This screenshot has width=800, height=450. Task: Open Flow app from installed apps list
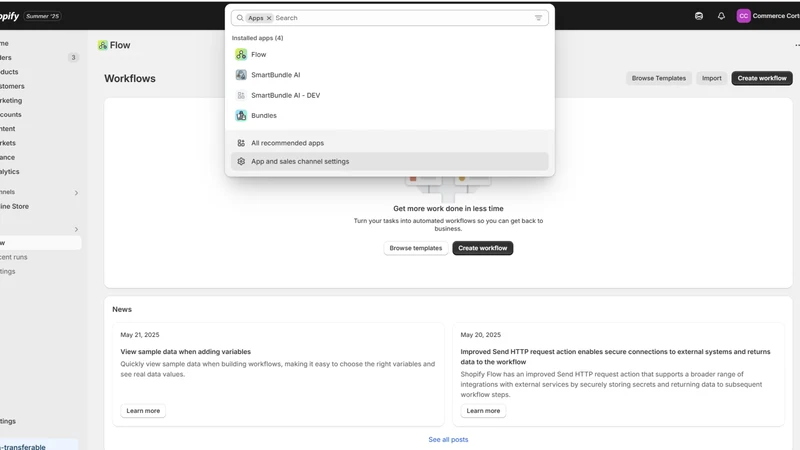389,54
